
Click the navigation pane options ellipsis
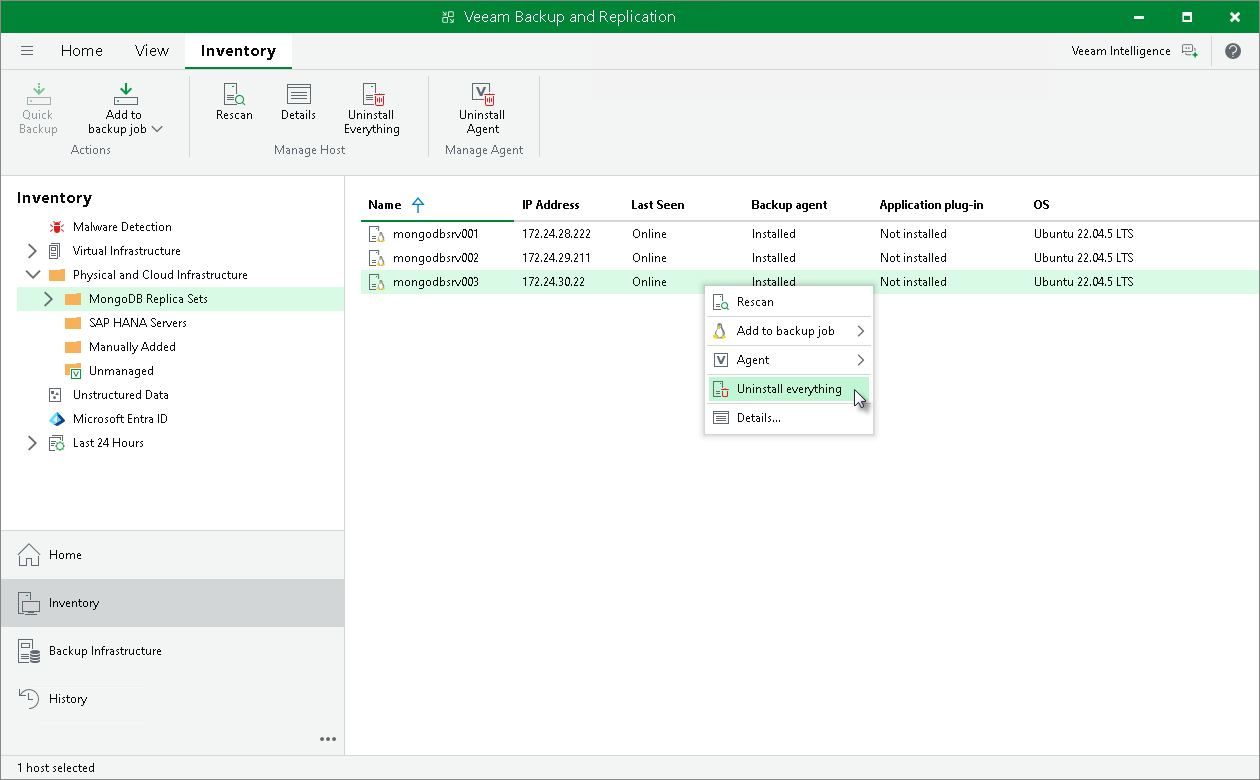pos(328,739)
